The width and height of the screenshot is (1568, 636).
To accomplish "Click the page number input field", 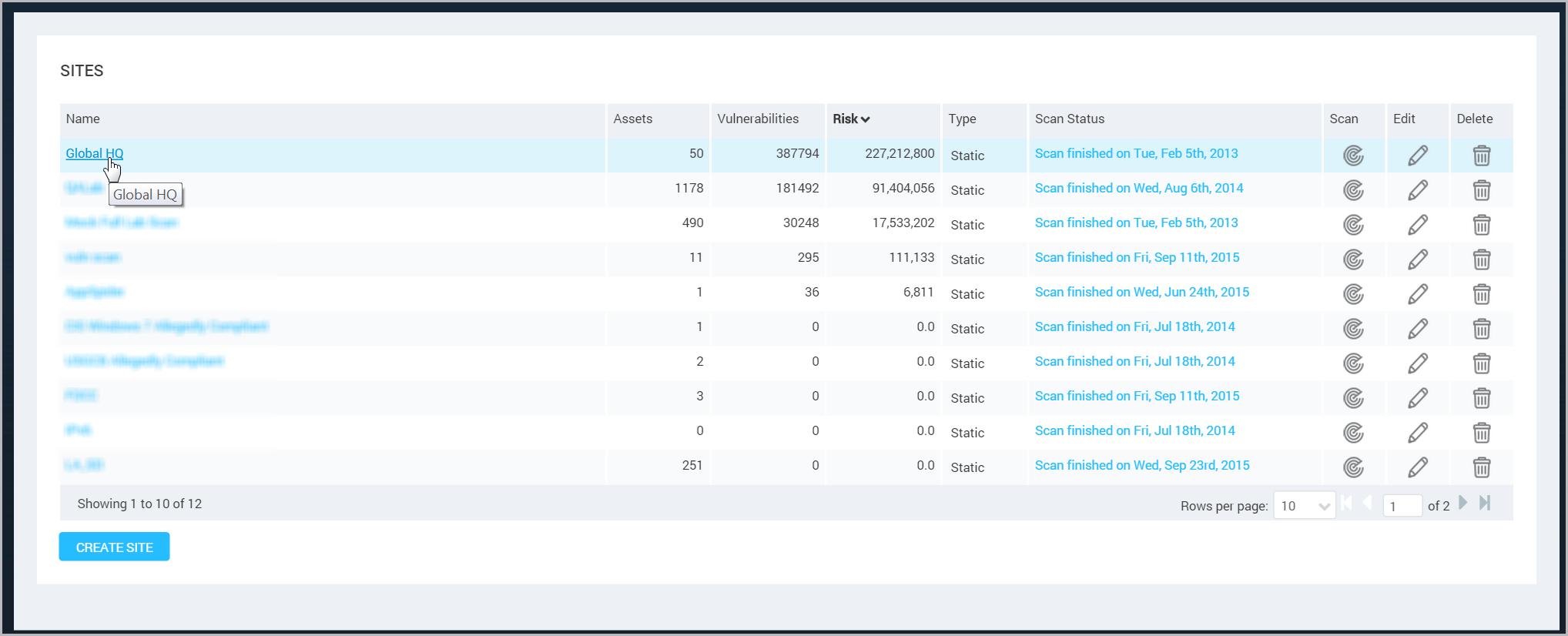I will click(1402, 506).
